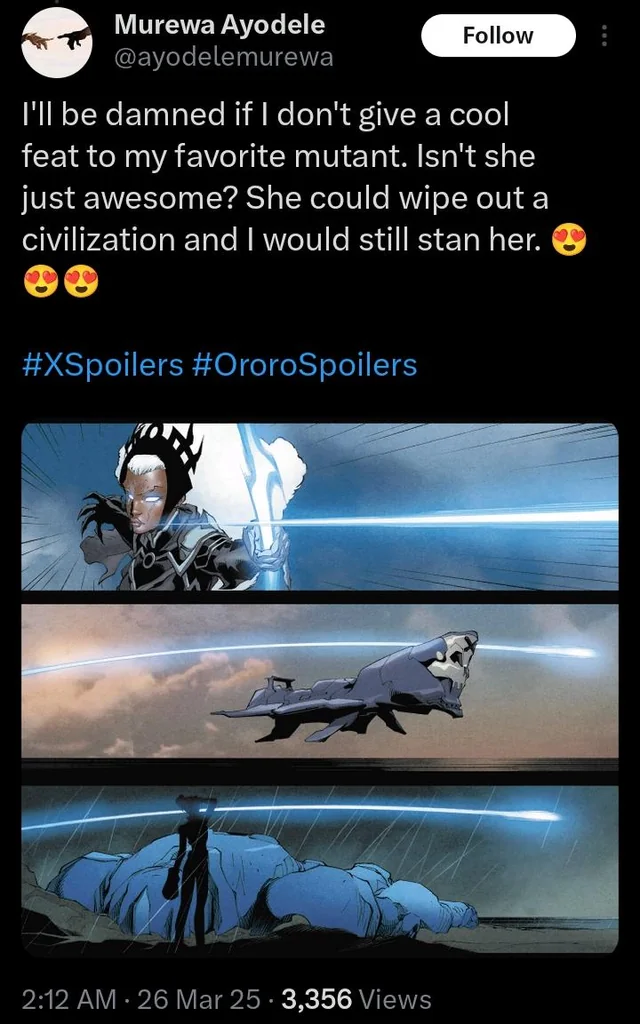Follow Murewa Ayodele's account

click(498, 35)
